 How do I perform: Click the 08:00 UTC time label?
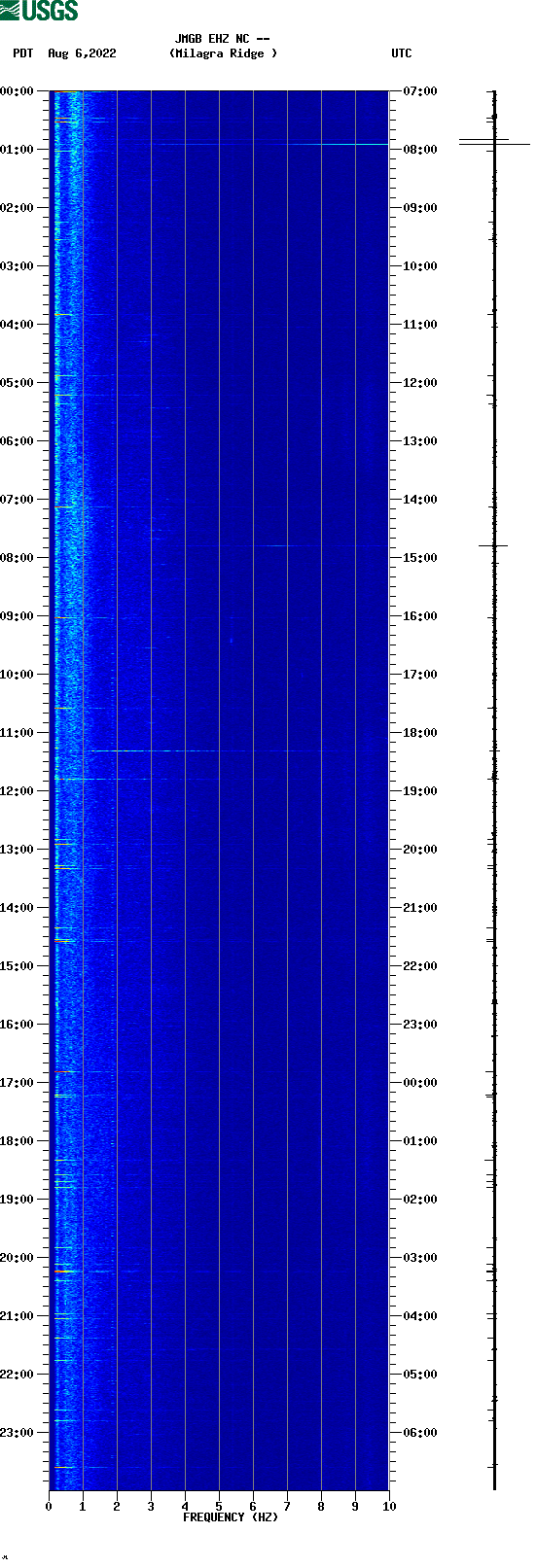(419, 150)
